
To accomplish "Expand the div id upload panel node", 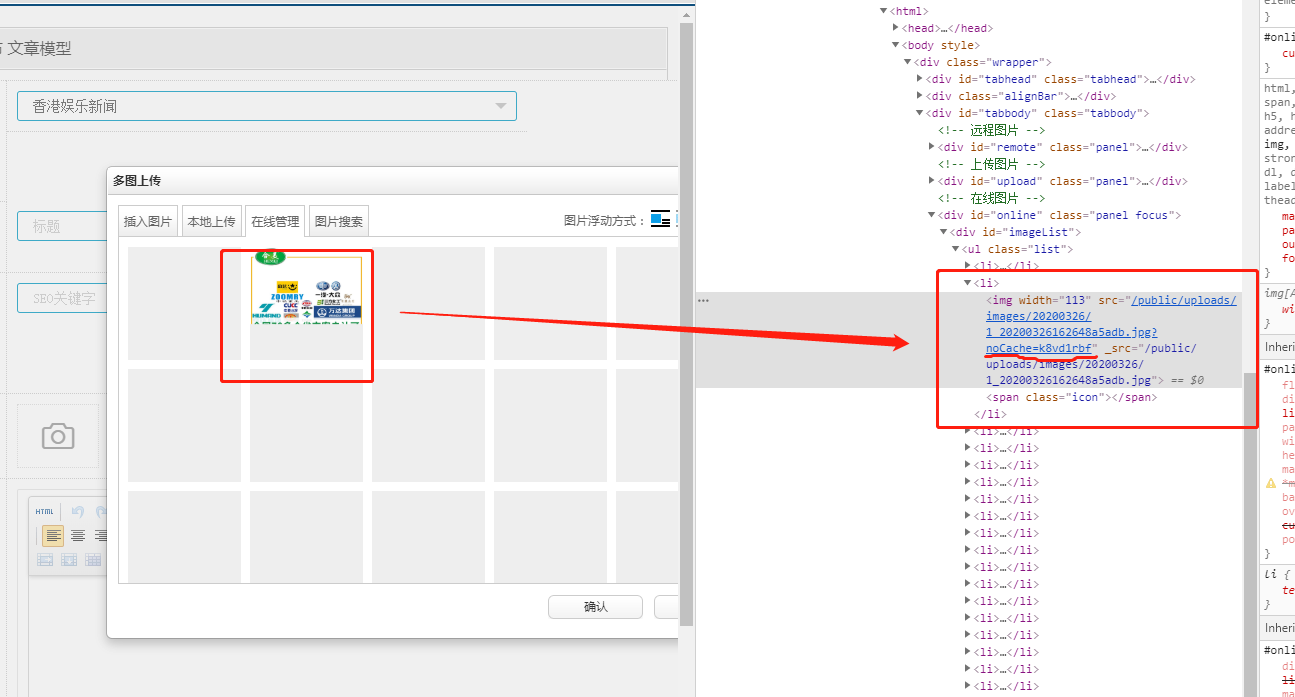I will click(x=932, y=181).
